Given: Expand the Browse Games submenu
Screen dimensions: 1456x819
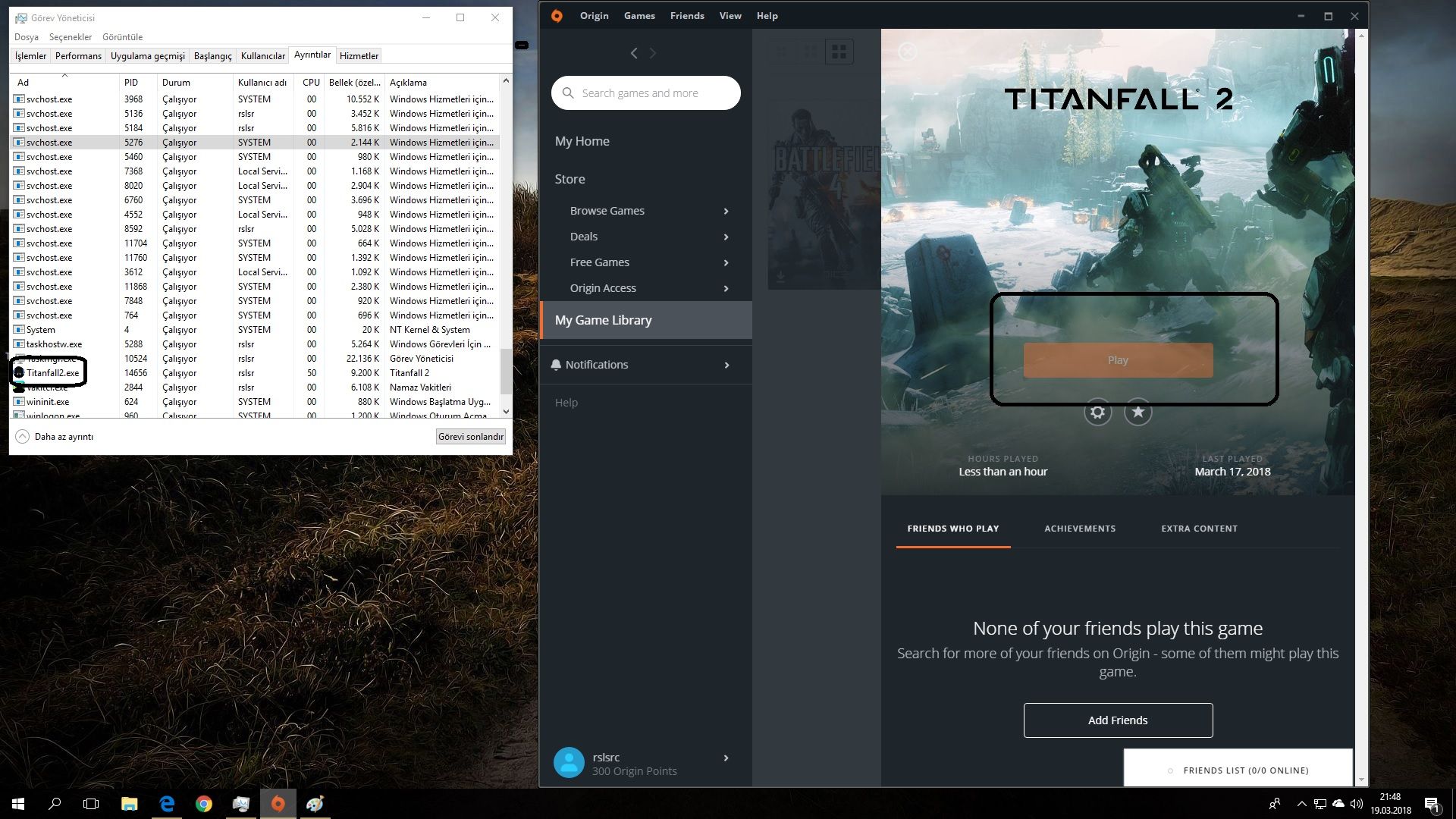Looking at the screenshot, I should click(726, 211).
